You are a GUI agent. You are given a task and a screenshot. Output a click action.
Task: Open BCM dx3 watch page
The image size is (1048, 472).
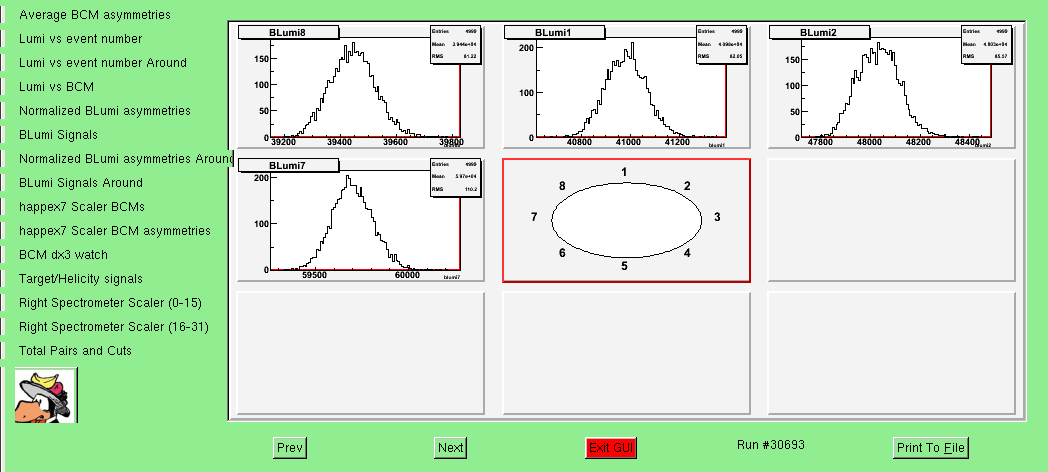63,255
